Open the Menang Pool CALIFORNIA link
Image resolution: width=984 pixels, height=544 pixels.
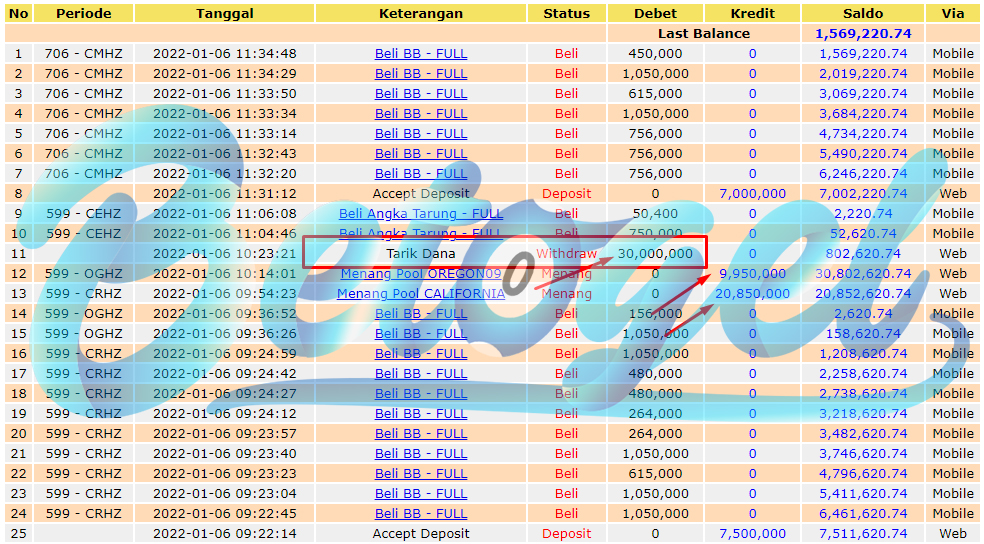click(x=420, y=294)
